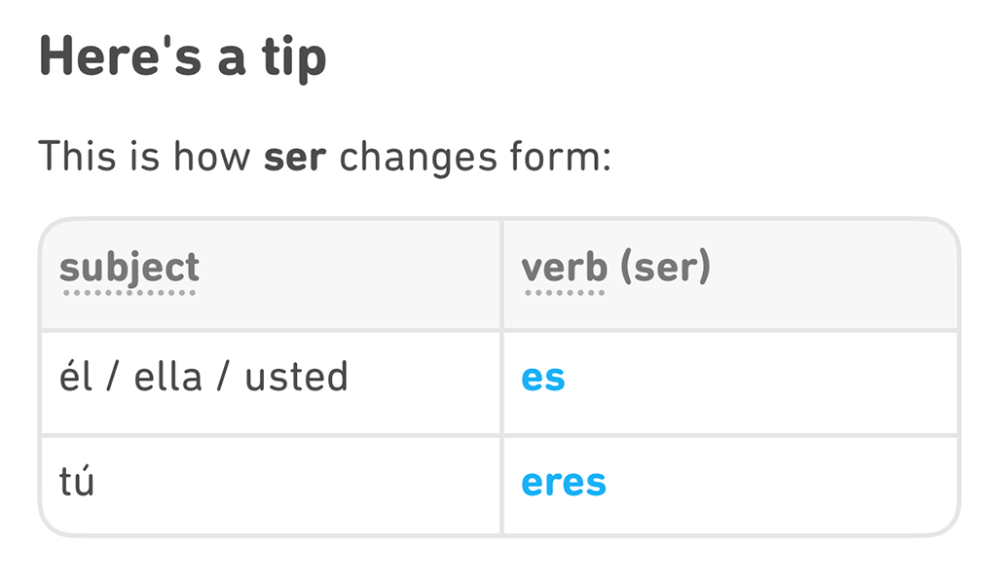The width and height of the screenshot is (999, 584).
Task: Click empty space right of 'eres'
Action: pyautogui.click(x=780, y=483)
